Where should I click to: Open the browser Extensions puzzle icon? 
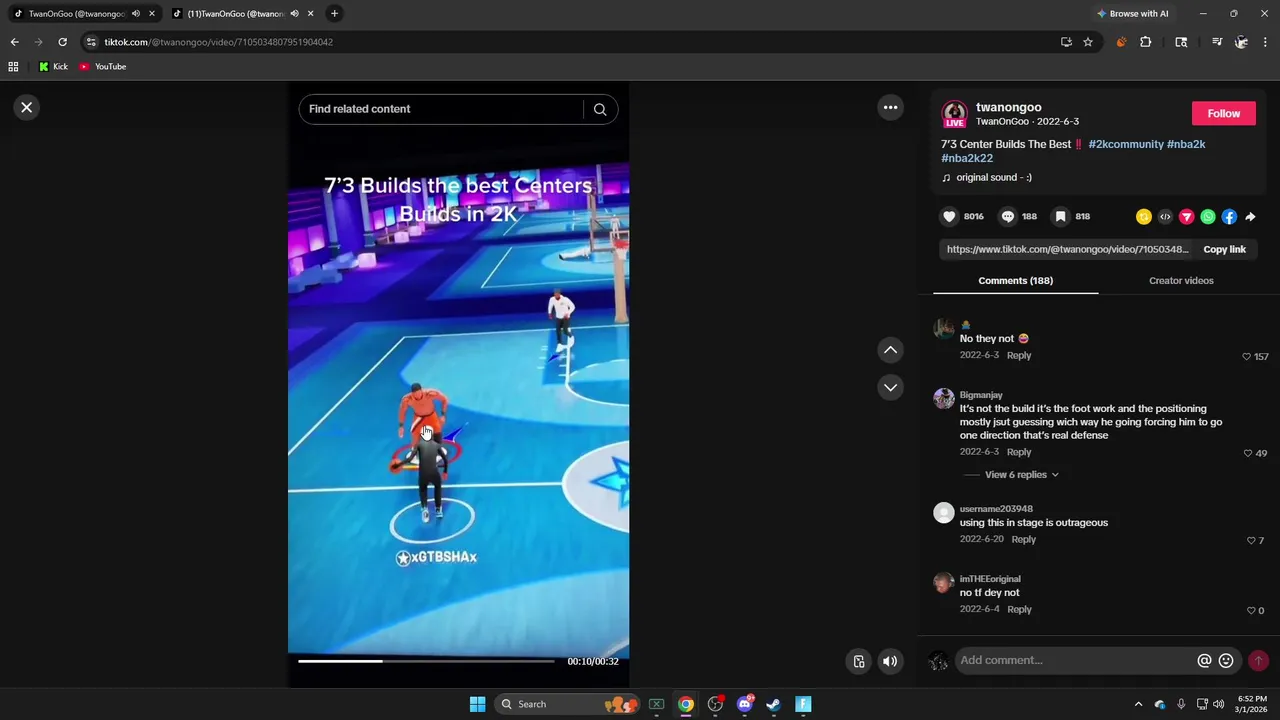tap(1146, 42)
